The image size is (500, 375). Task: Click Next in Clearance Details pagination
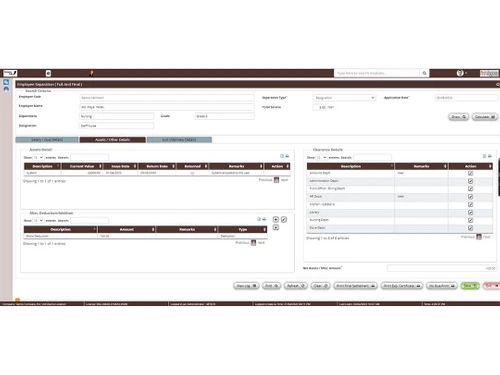pos(487,237)
